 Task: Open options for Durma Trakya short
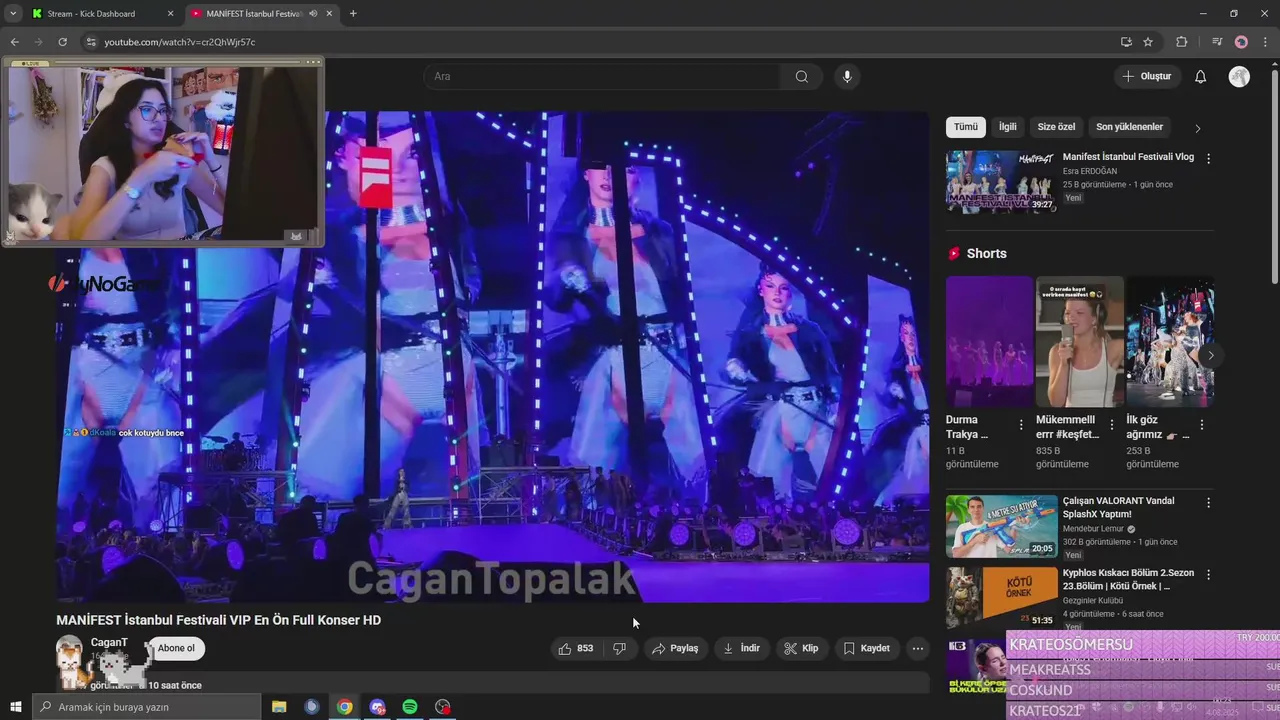[1021, 425]
